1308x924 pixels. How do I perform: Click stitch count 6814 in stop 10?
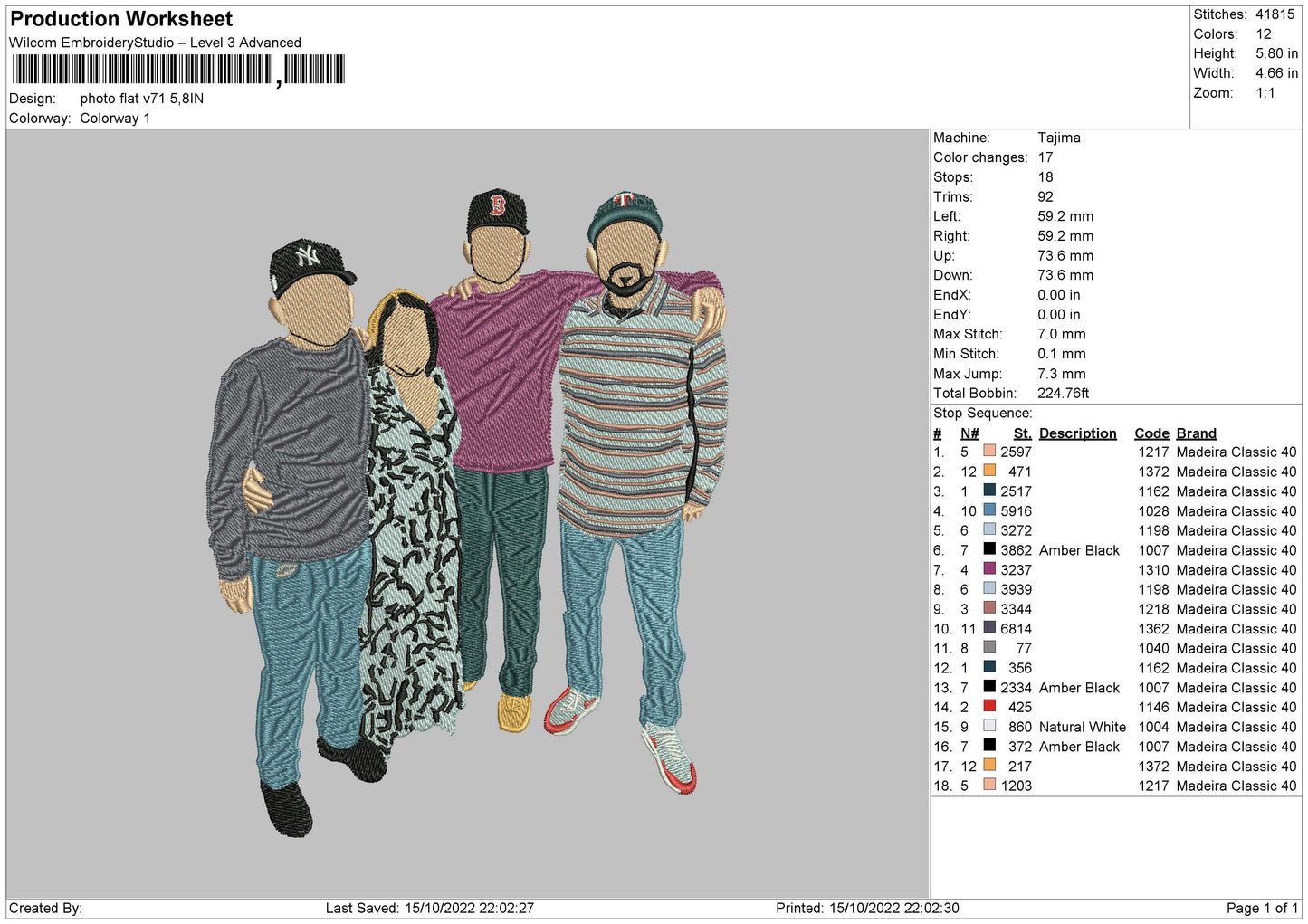point(1016,629)
